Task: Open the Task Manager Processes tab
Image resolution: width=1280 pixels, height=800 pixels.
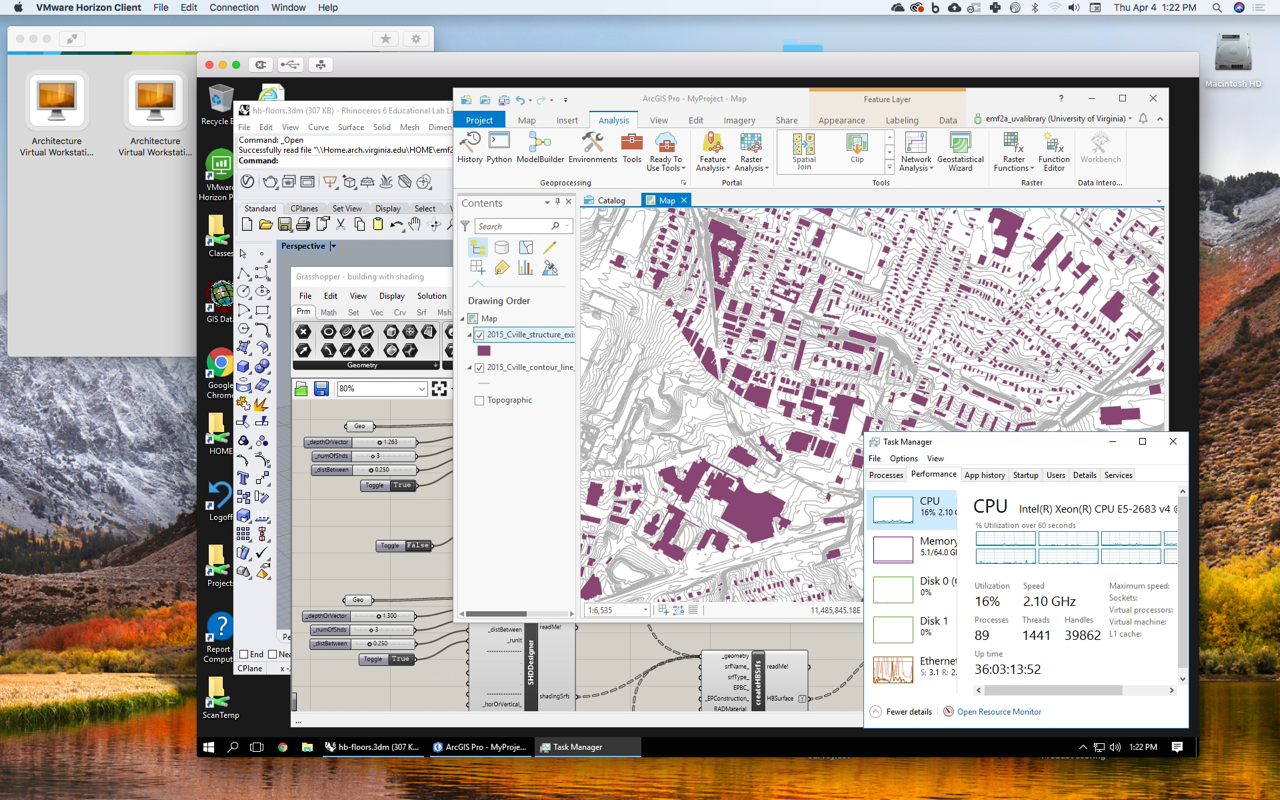Action: click(886, 475)
